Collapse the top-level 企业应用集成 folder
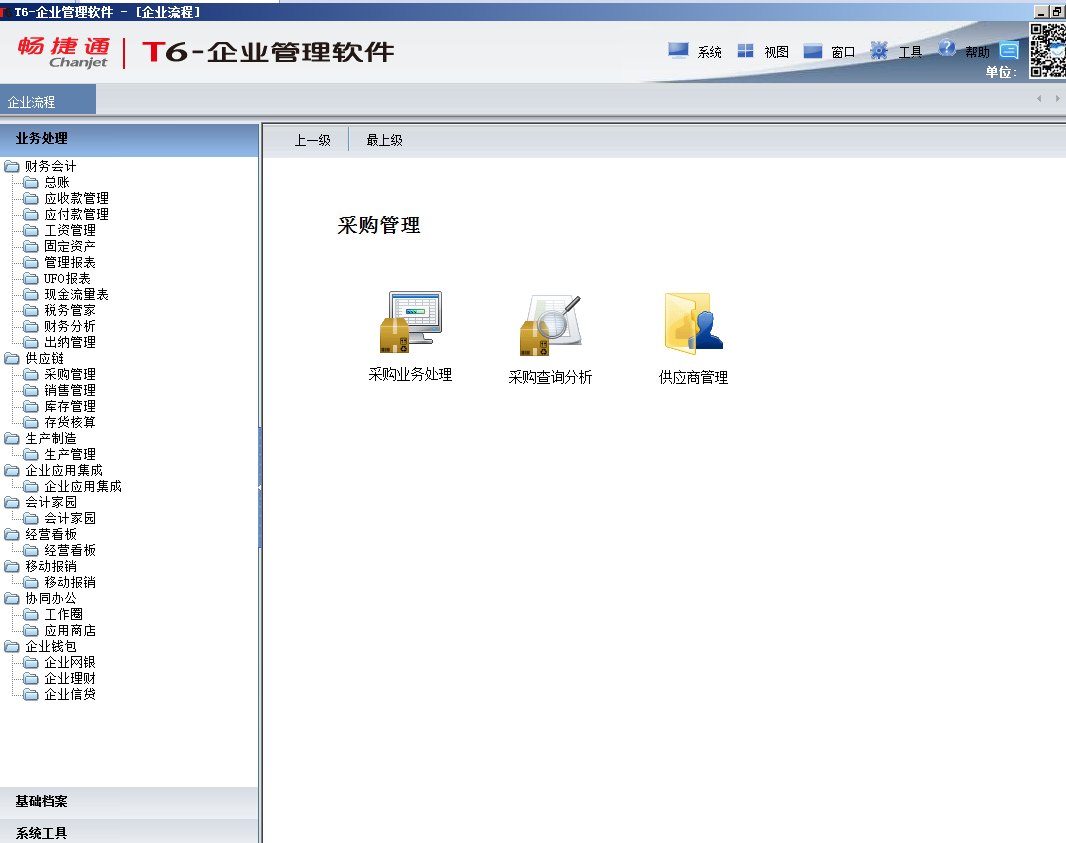 click(x=12, y=470)
